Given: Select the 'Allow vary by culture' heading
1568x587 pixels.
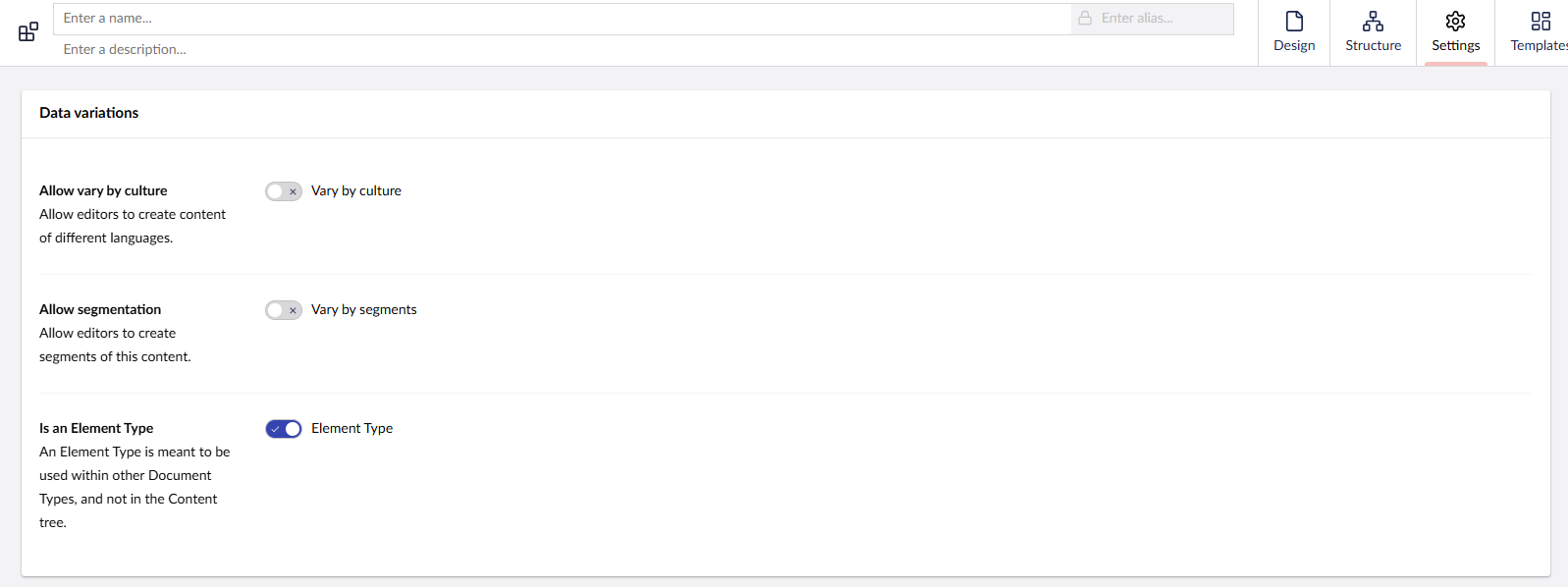Looking at the screenshot, I should coord(103,190).
